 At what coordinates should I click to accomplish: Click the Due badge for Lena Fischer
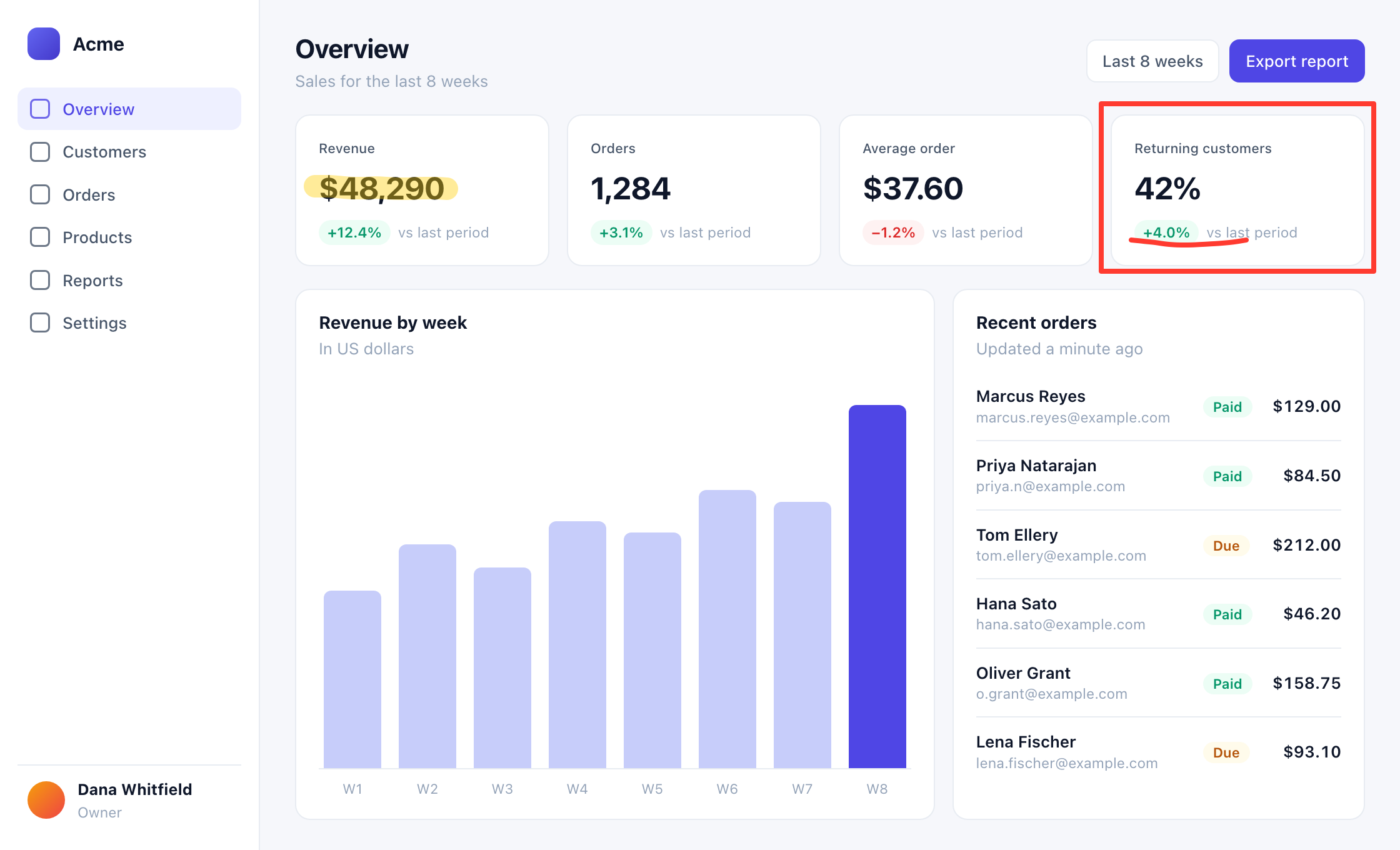tap(1226, 752)
